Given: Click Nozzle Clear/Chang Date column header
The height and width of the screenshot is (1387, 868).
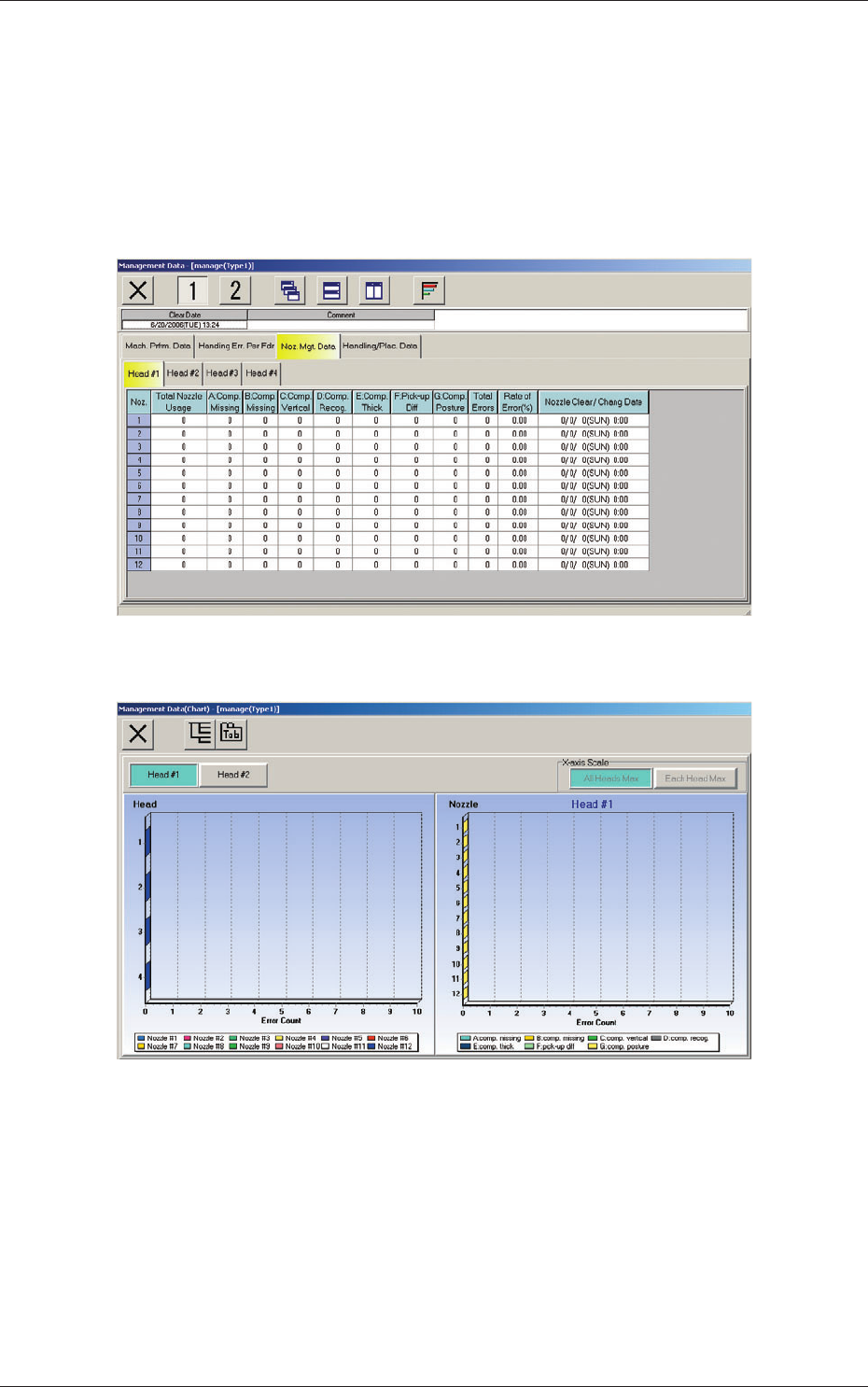Looking at the screenshot, I should 594,402.
